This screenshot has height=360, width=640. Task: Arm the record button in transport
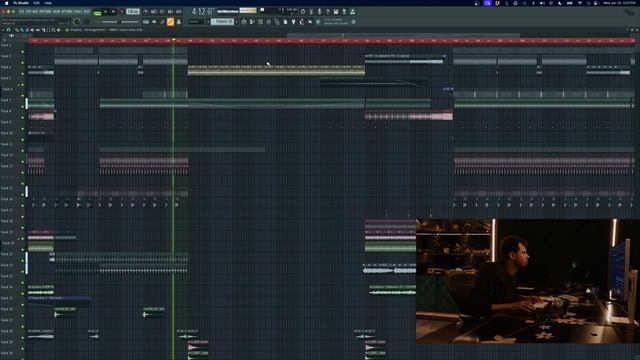[122, 12]
